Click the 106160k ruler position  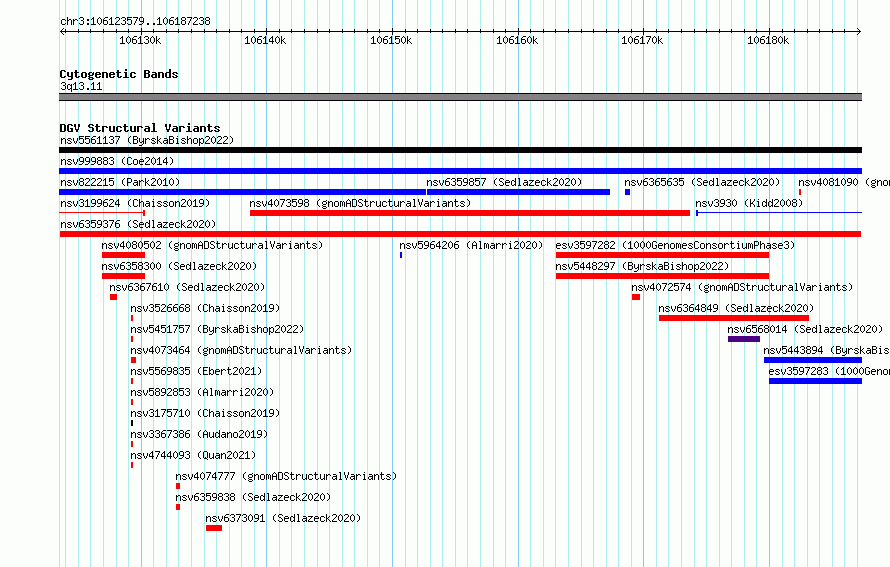(517, 40)
